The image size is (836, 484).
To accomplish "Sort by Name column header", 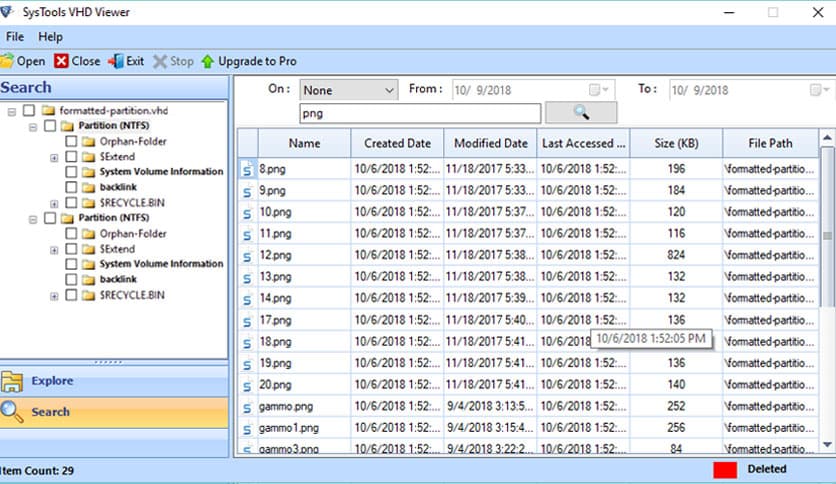I will [304, 143].
